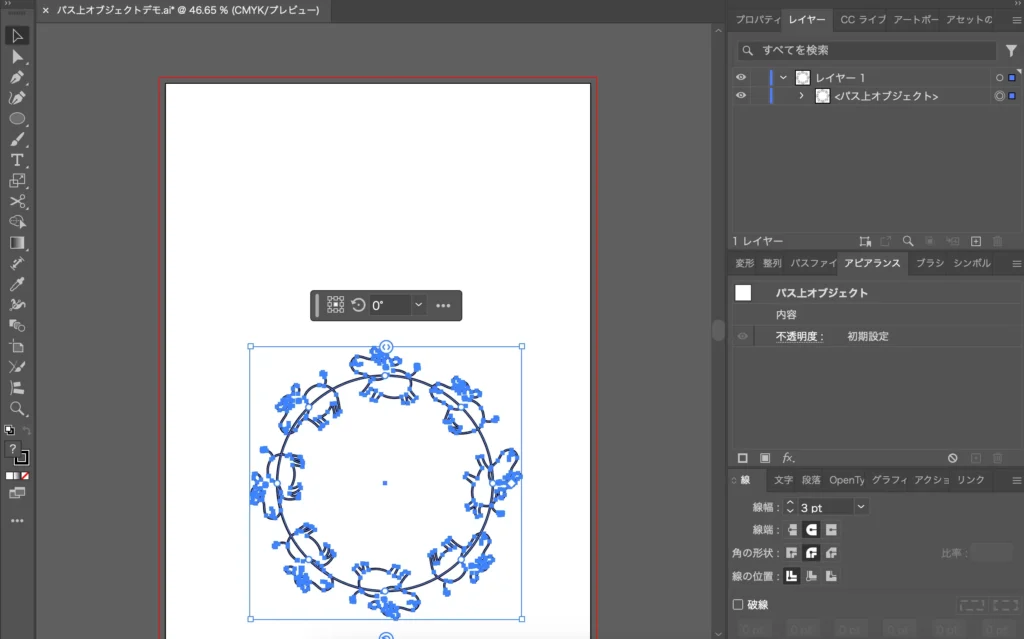1024x639 pixels.
Task: Select the Eyedropper tool
Action: 17,284
